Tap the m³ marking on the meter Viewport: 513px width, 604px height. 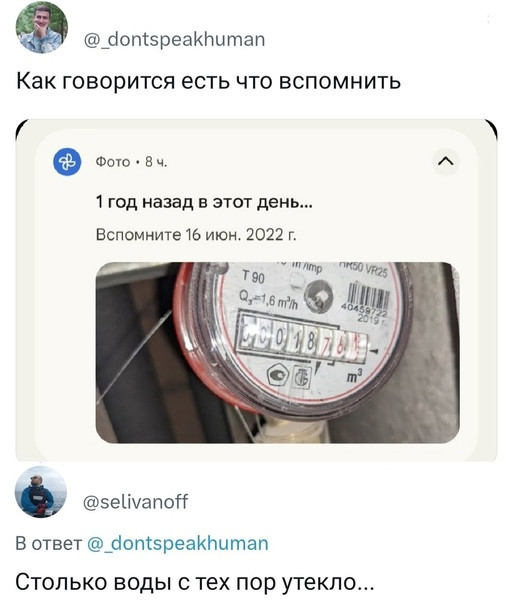click(x=354, y=376)
